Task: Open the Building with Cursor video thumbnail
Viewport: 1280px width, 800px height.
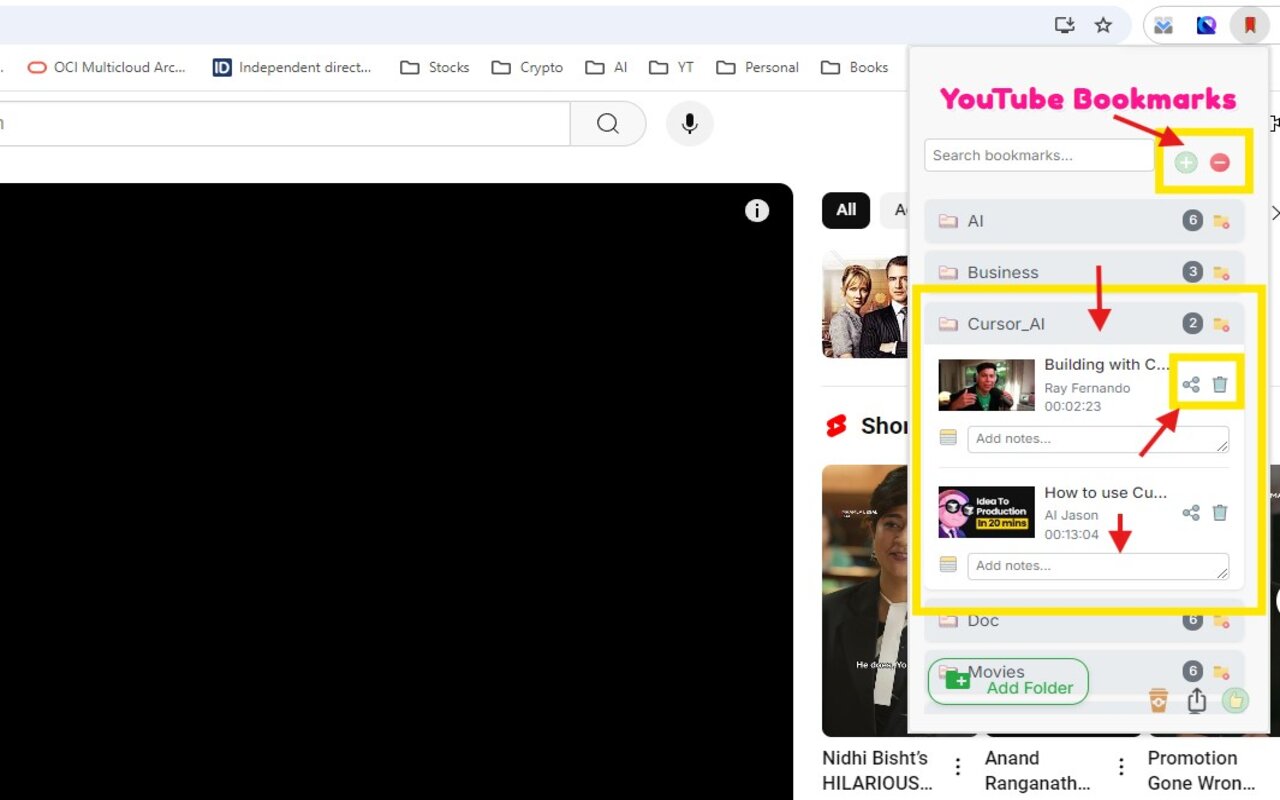Action: point(987,385)
